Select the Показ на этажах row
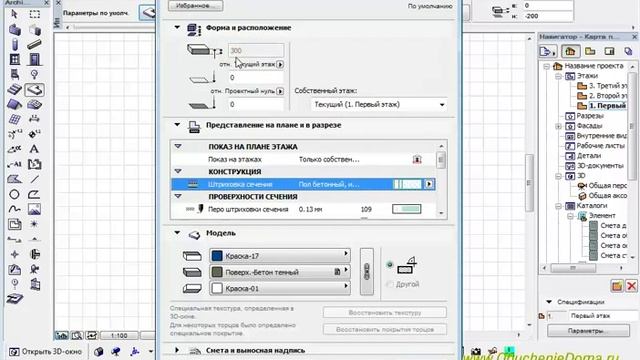 pos(303,159)
